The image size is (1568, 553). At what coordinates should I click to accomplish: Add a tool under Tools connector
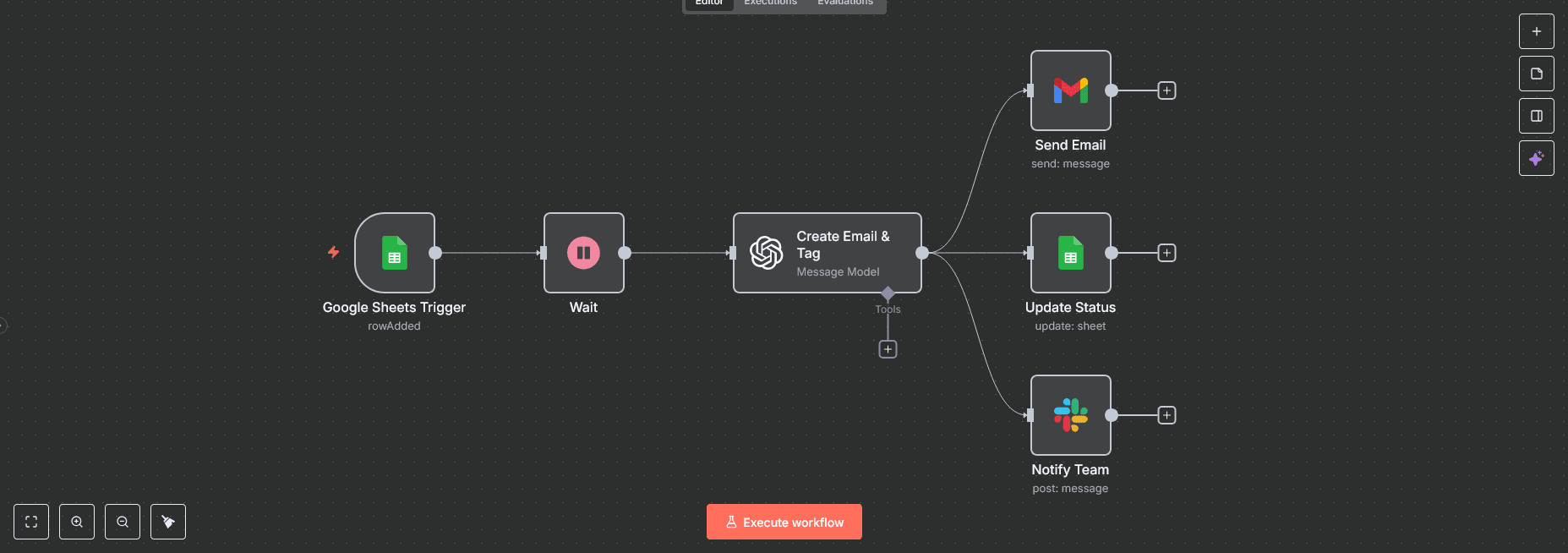888,349
